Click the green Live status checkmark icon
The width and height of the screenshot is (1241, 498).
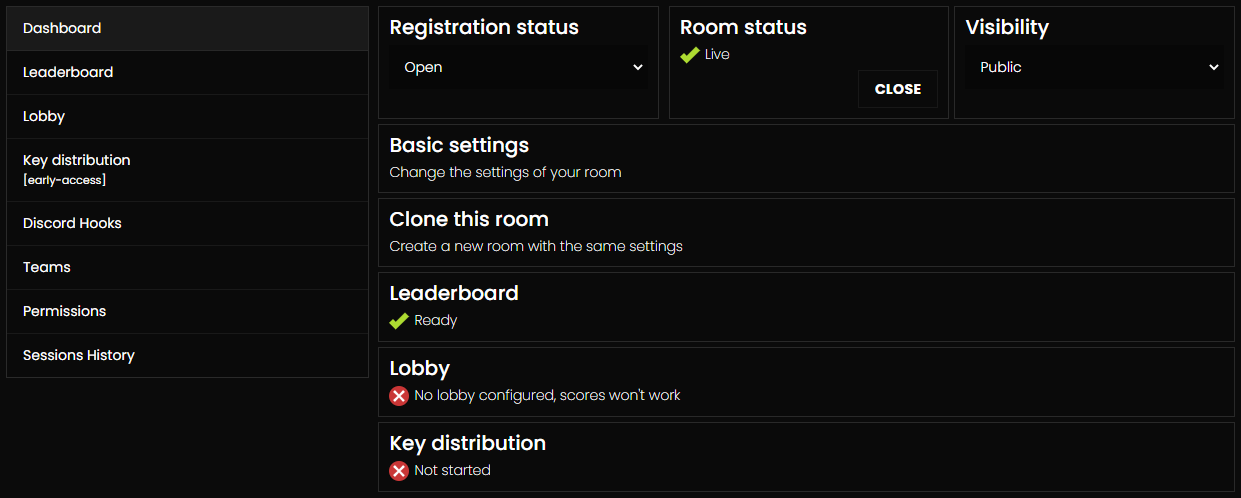tap(689, 55)
